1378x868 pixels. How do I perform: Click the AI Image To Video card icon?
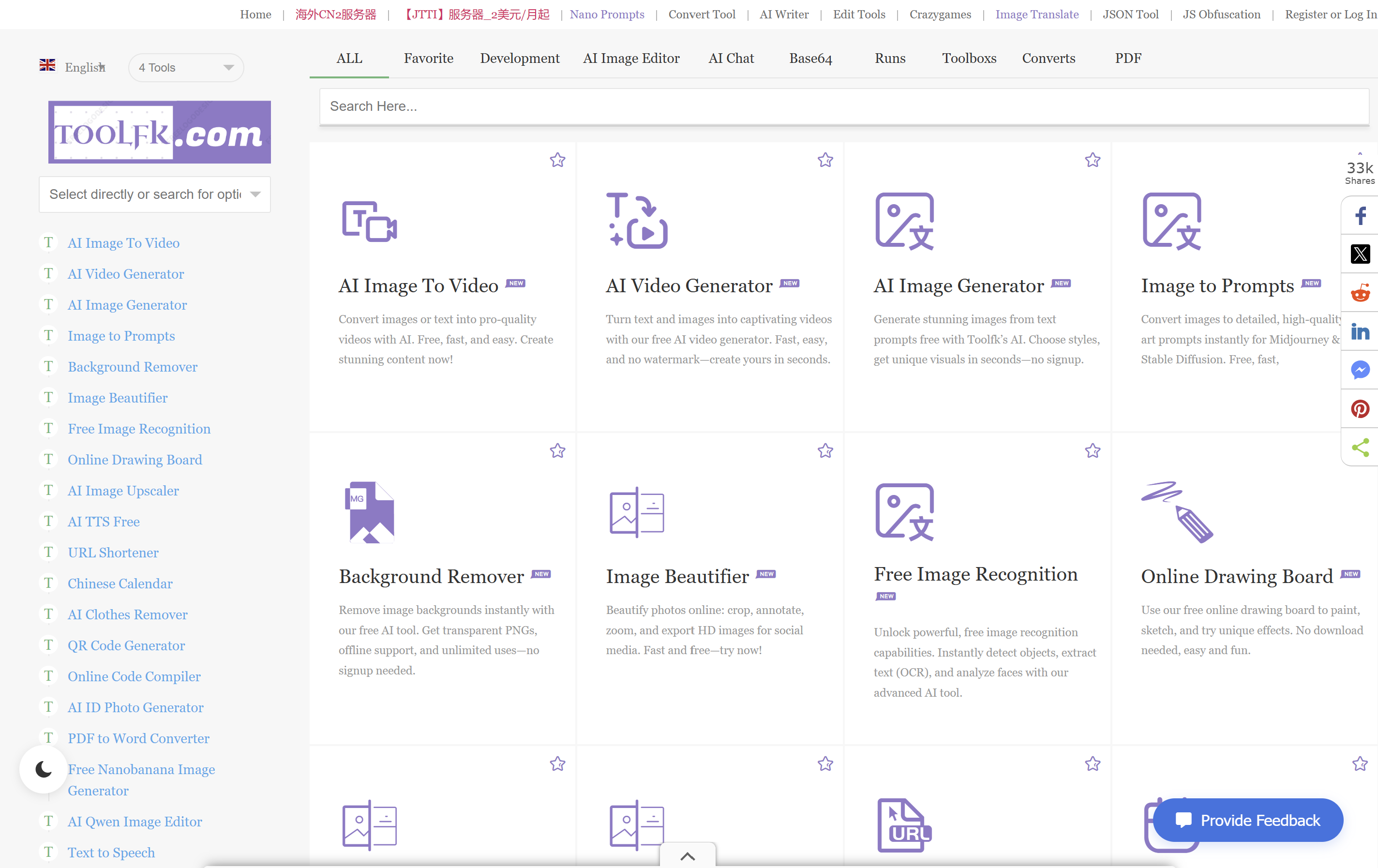point(369,222)
